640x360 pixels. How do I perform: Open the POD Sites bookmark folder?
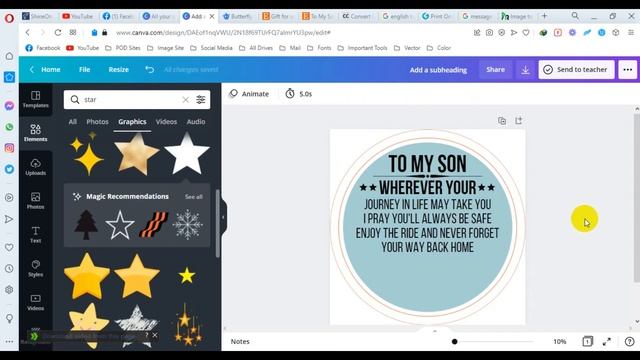[123, 48]
